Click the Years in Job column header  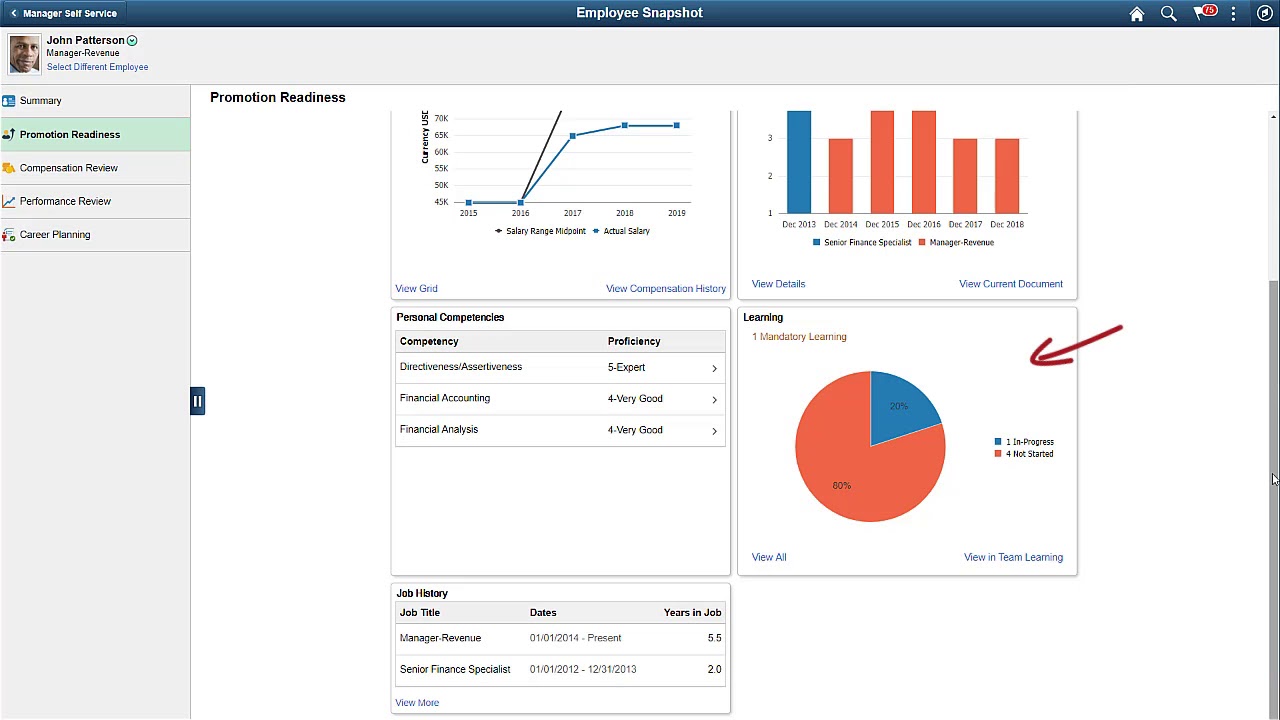692,613
